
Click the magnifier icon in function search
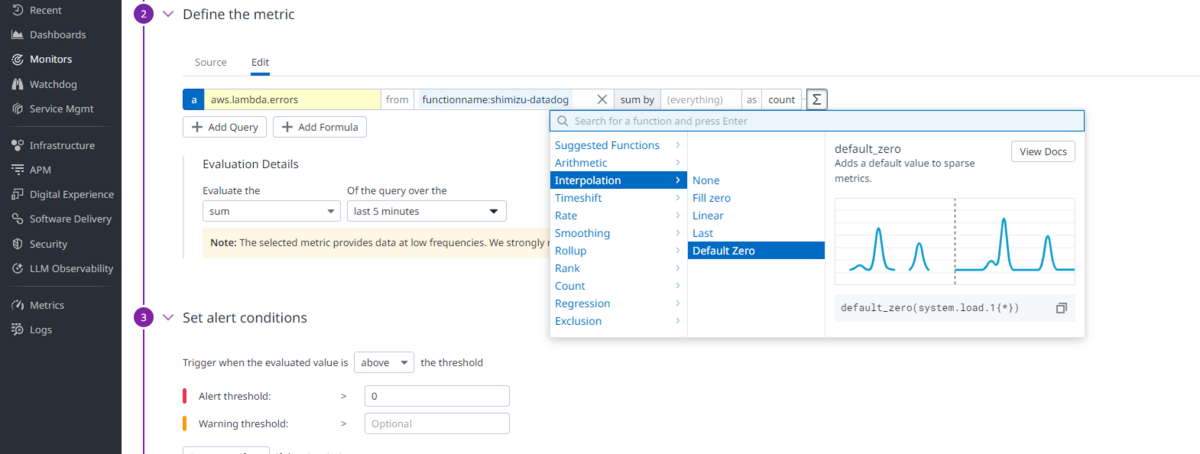(563, 121)
